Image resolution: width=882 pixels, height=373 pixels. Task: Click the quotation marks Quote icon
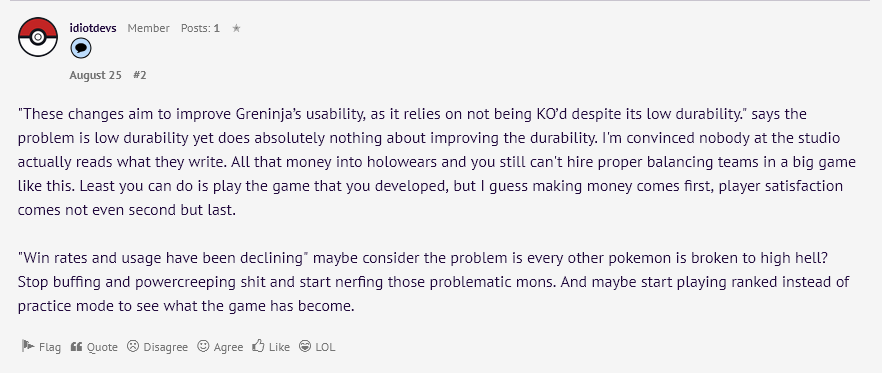click(76, 346)
